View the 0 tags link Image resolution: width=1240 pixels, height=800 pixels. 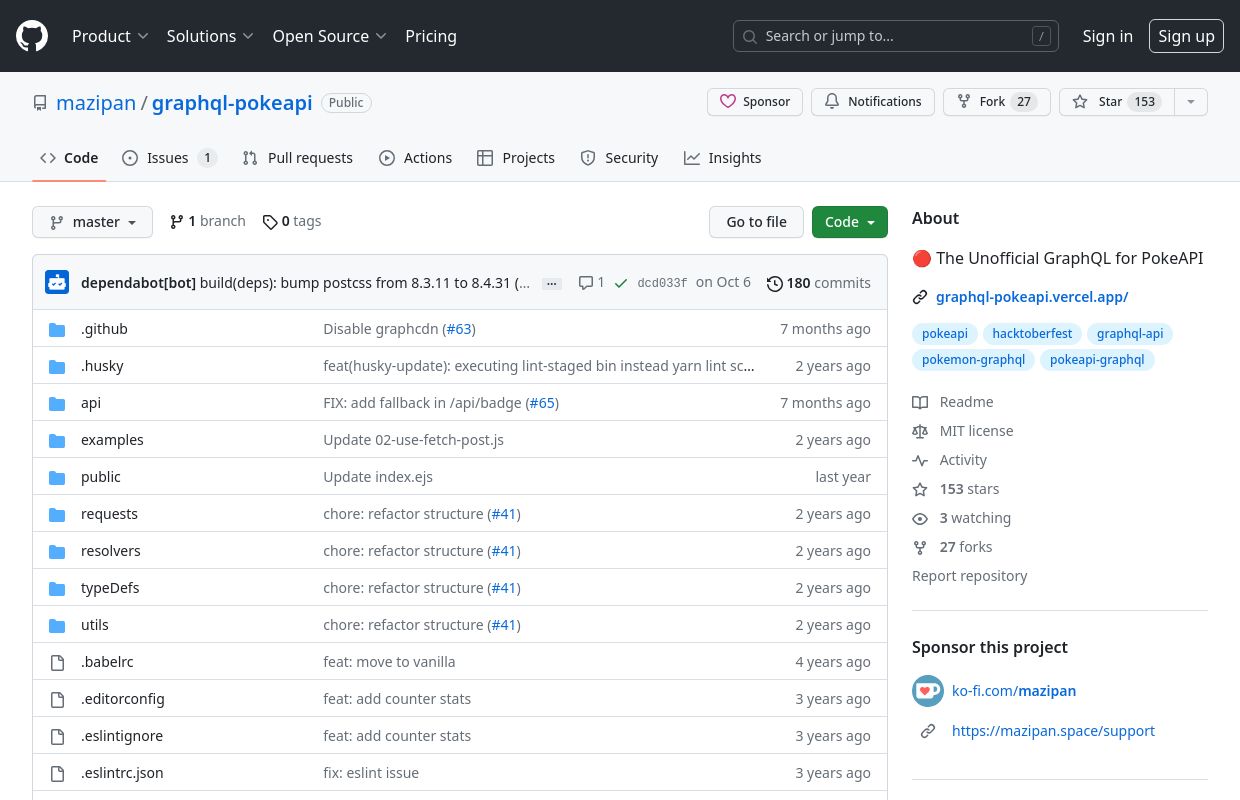point(292,221)
